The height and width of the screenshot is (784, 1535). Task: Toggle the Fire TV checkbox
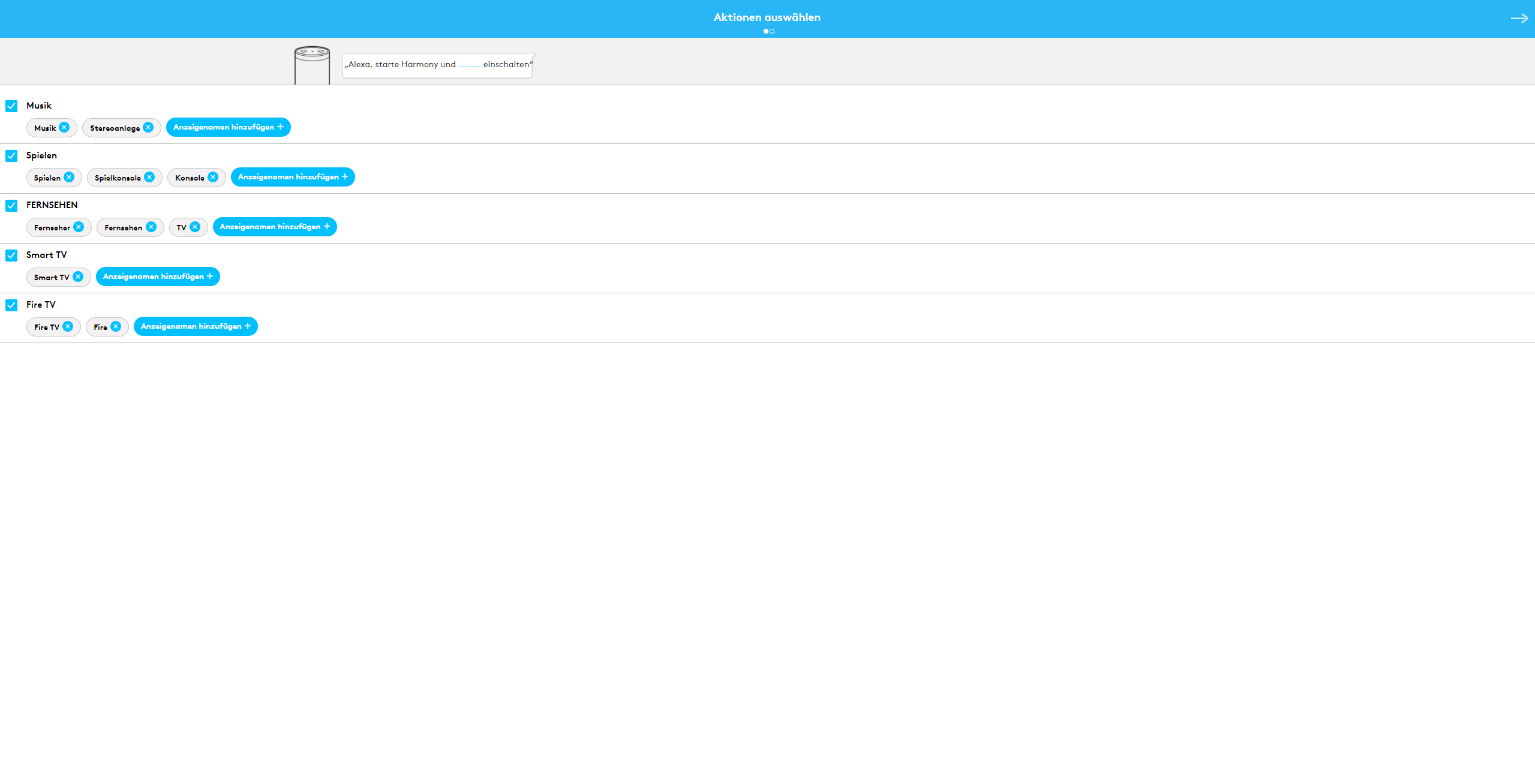[11, 305]
